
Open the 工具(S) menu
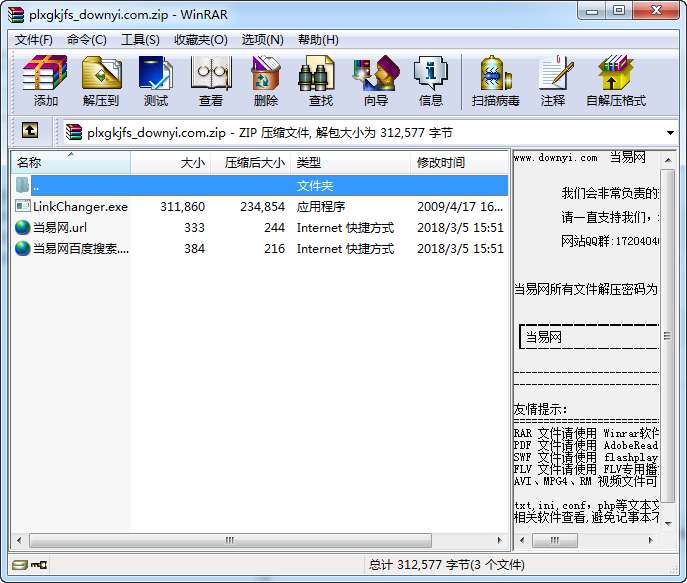[140, 40]
